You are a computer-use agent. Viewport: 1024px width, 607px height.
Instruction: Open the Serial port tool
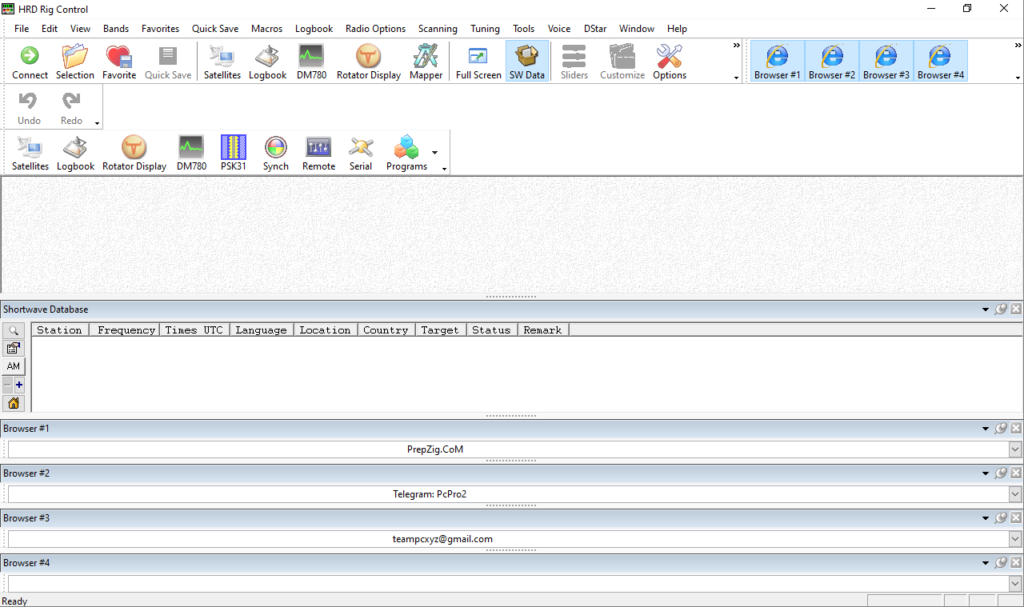coord(360,154)
